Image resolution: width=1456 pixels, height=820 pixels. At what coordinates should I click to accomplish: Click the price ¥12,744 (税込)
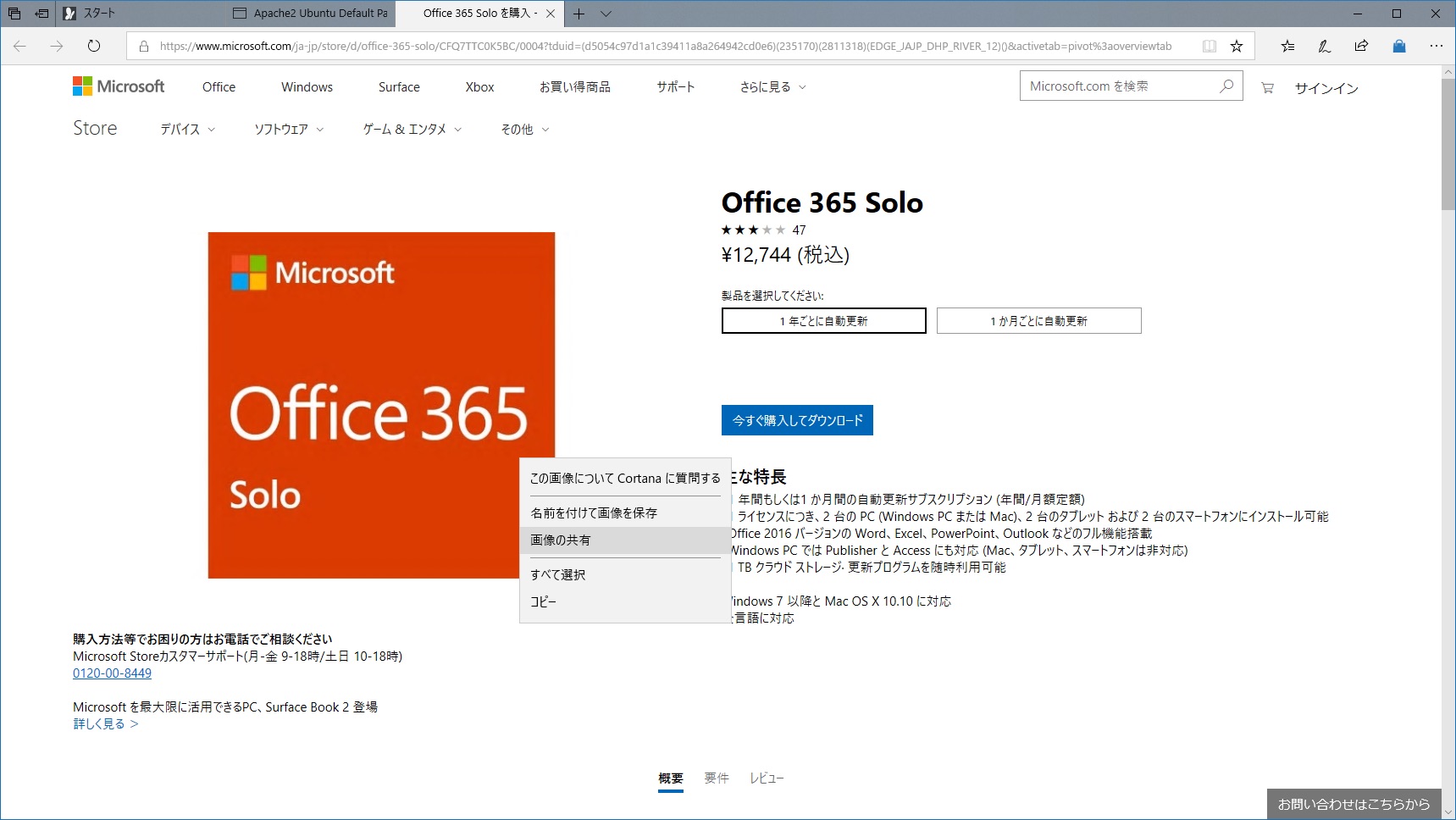785,255
